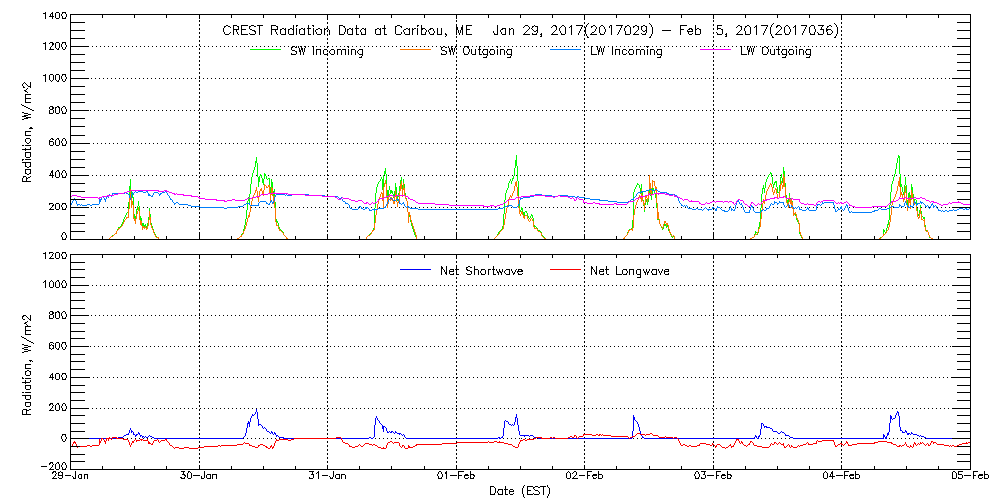Pick the 03-Feb x-axis label
The width and height of the screenshot is (1000, 500).
[x=713, y=476]
